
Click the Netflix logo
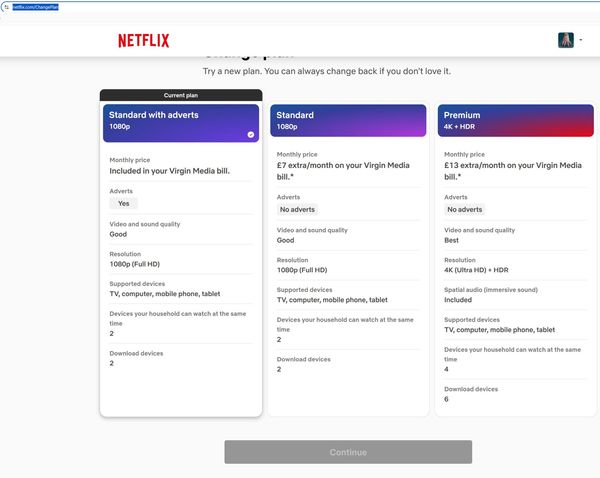(x=143, y=41)
